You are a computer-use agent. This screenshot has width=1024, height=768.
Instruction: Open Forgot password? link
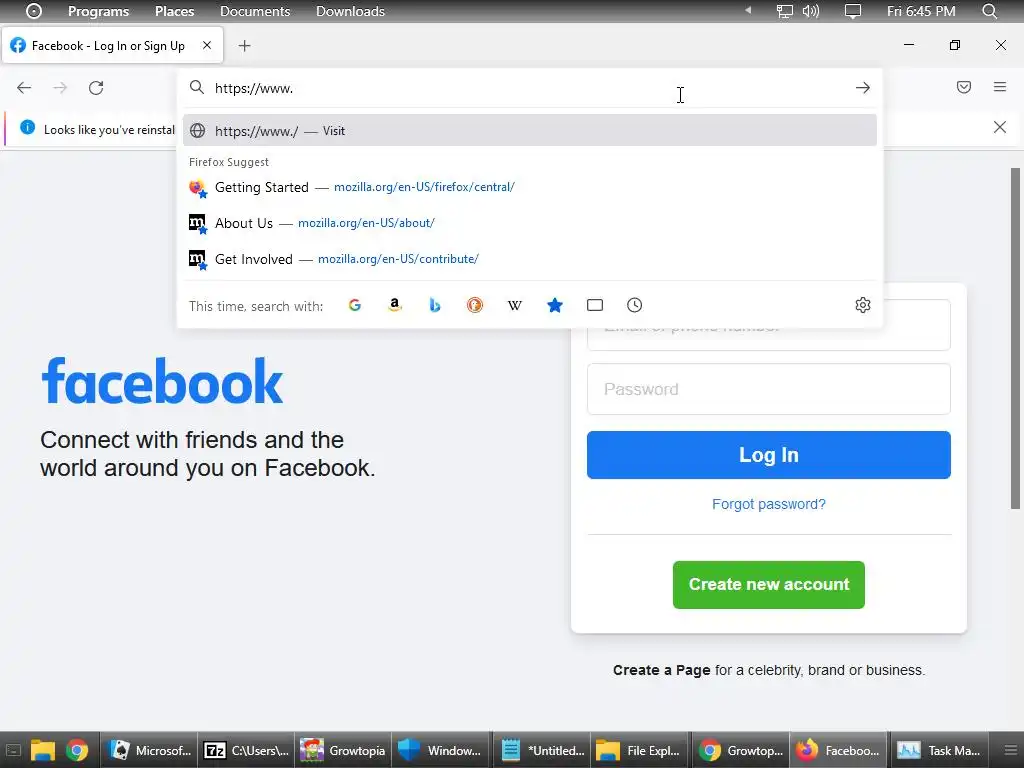769,504
